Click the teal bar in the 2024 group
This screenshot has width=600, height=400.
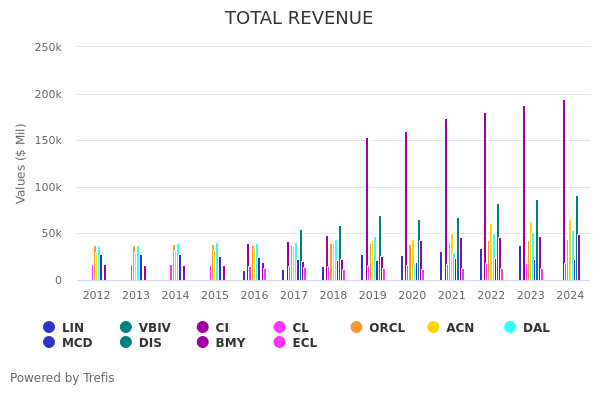[x=577, y=238]
